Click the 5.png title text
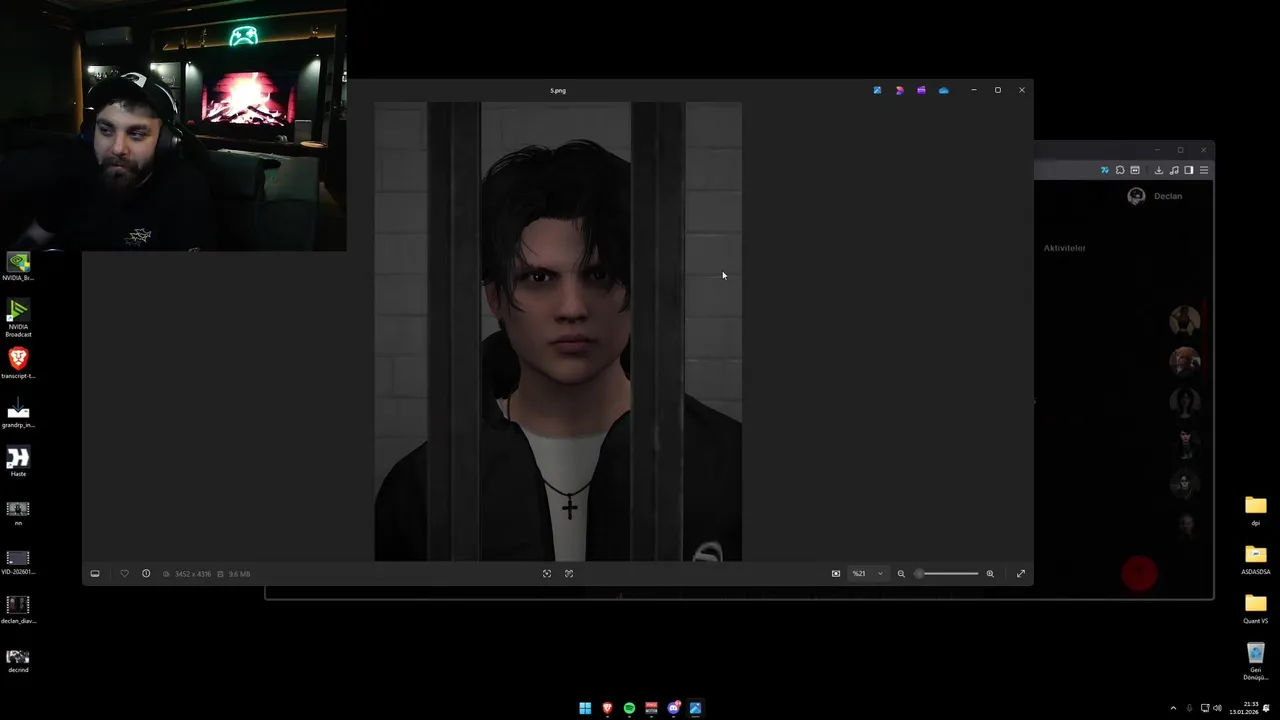Screen dimensions: 1280x720 point(558,91)
